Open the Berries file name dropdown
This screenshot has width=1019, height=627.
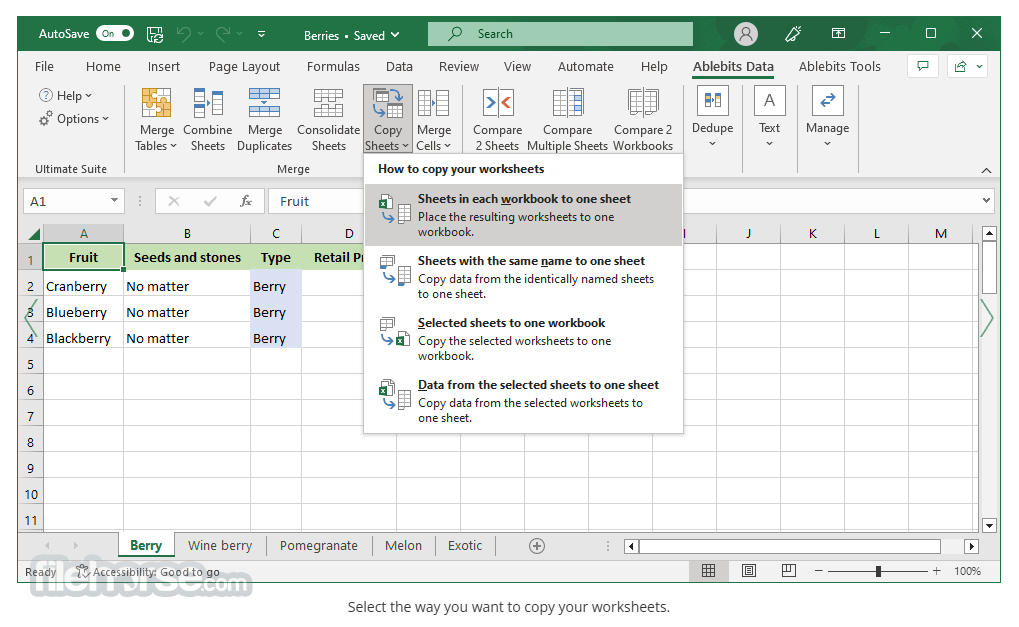(352, 35)
